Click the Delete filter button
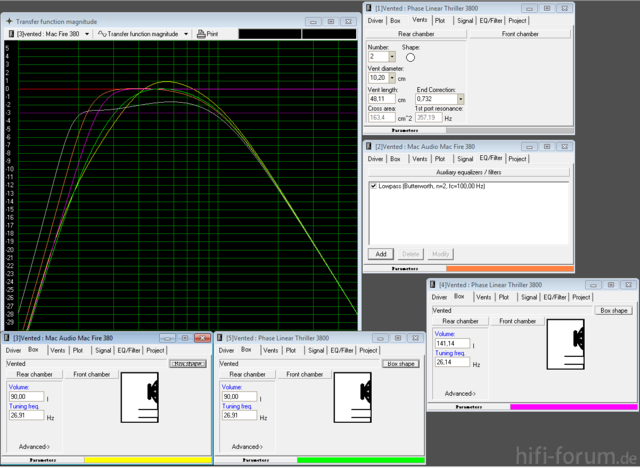This screenshot has width=640, height=468. tap(411, 254)
